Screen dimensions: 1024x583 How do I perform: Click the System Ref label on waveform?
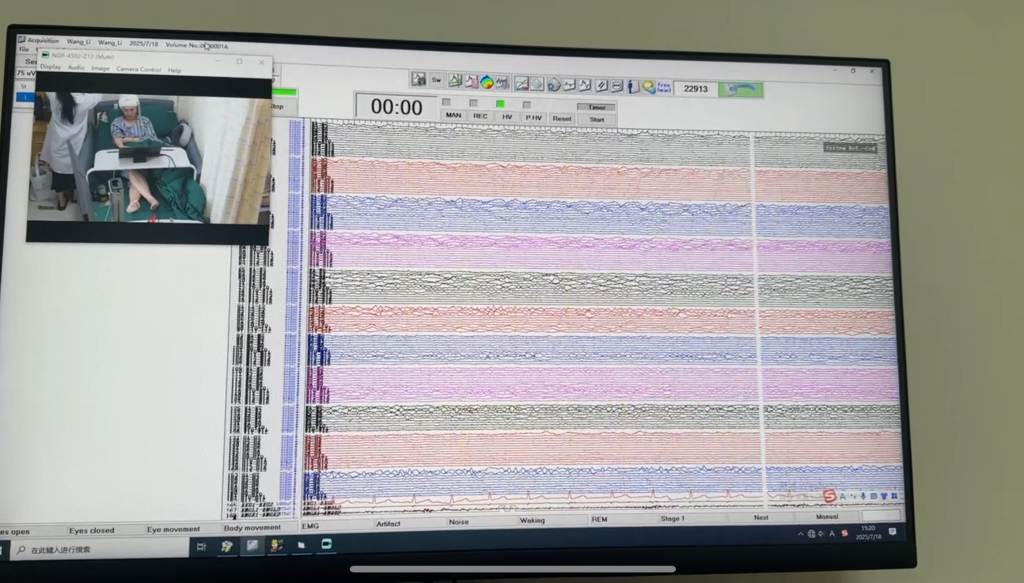pos(850,148)
